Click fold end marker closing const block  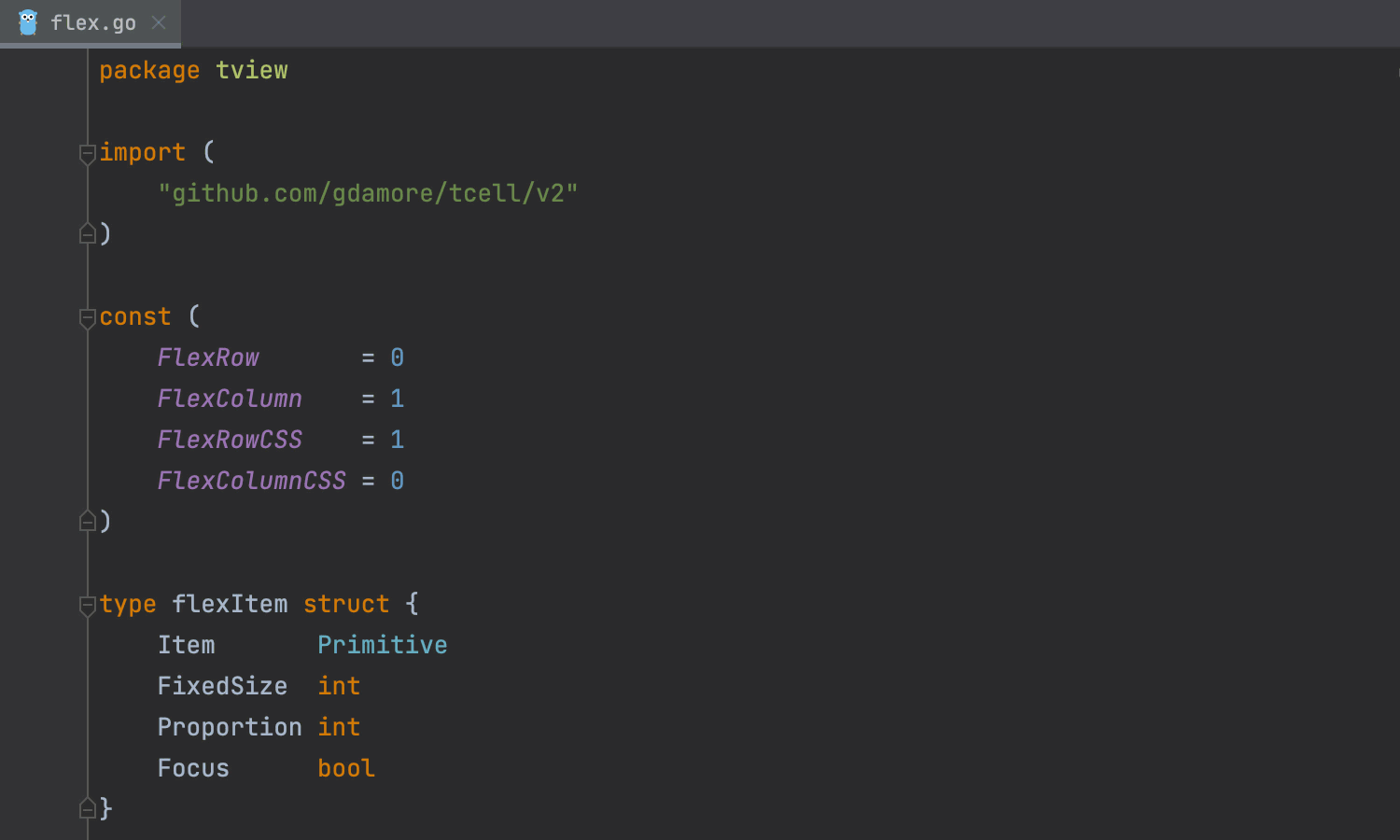(x=88, y=521)
